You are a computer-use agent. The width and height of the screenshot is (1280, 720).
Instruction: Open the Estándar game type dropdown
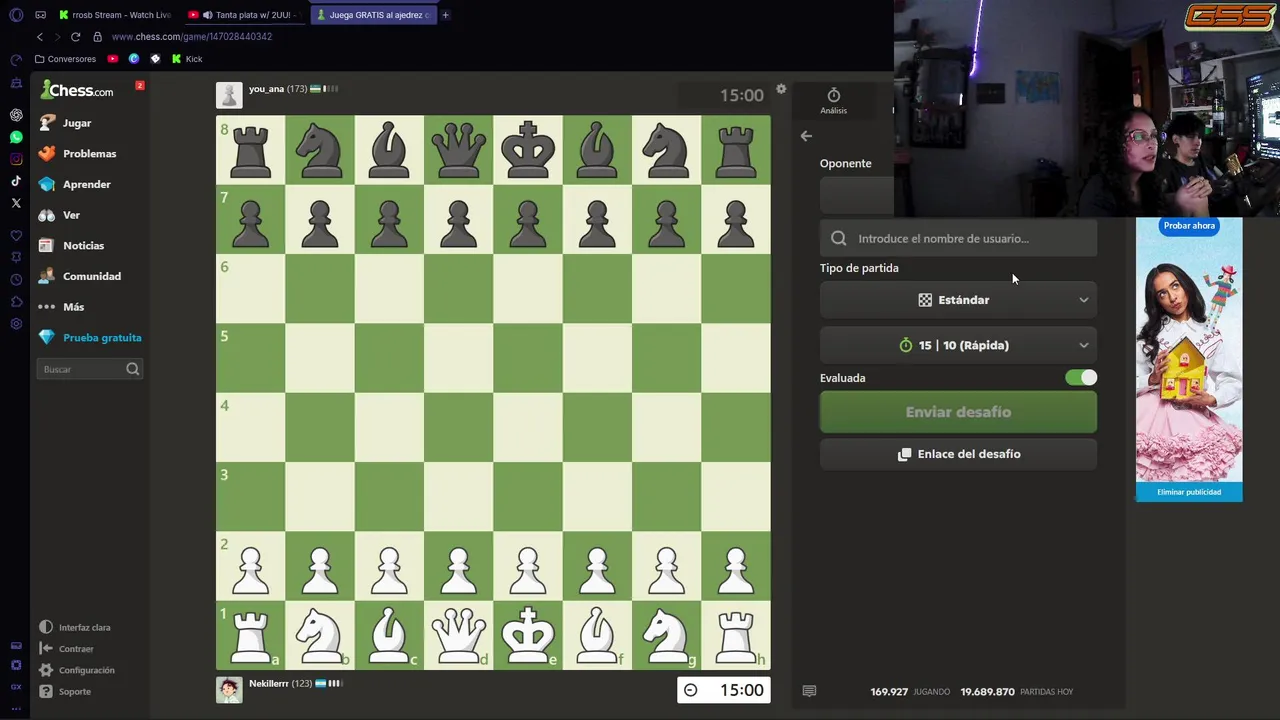[x=958, y=300]
